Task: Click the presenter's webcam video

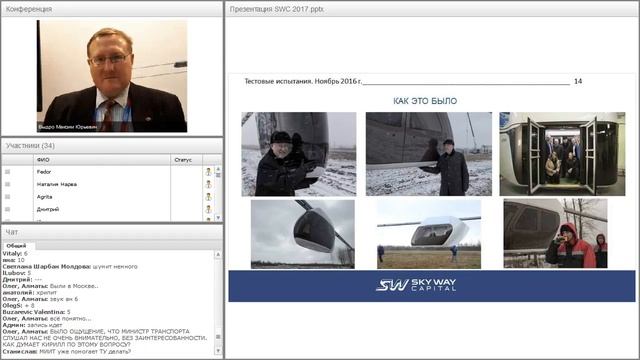Action: [x=112, y=76]
